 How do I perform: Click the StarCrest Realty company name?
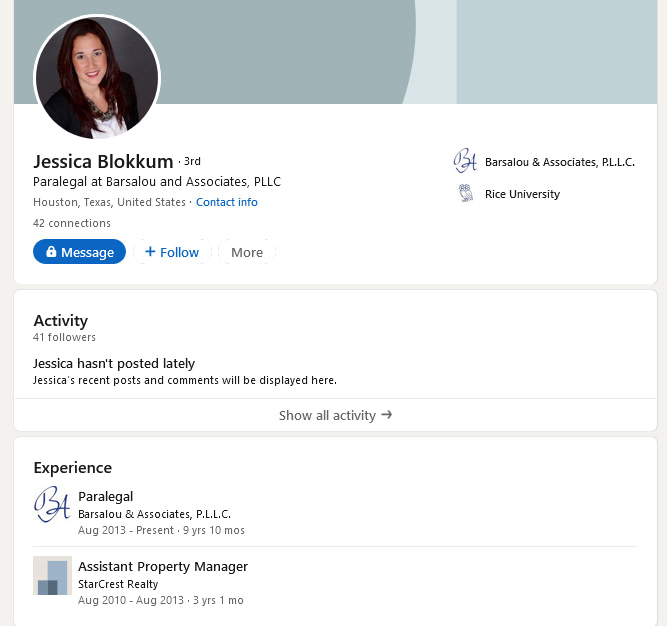118,584
